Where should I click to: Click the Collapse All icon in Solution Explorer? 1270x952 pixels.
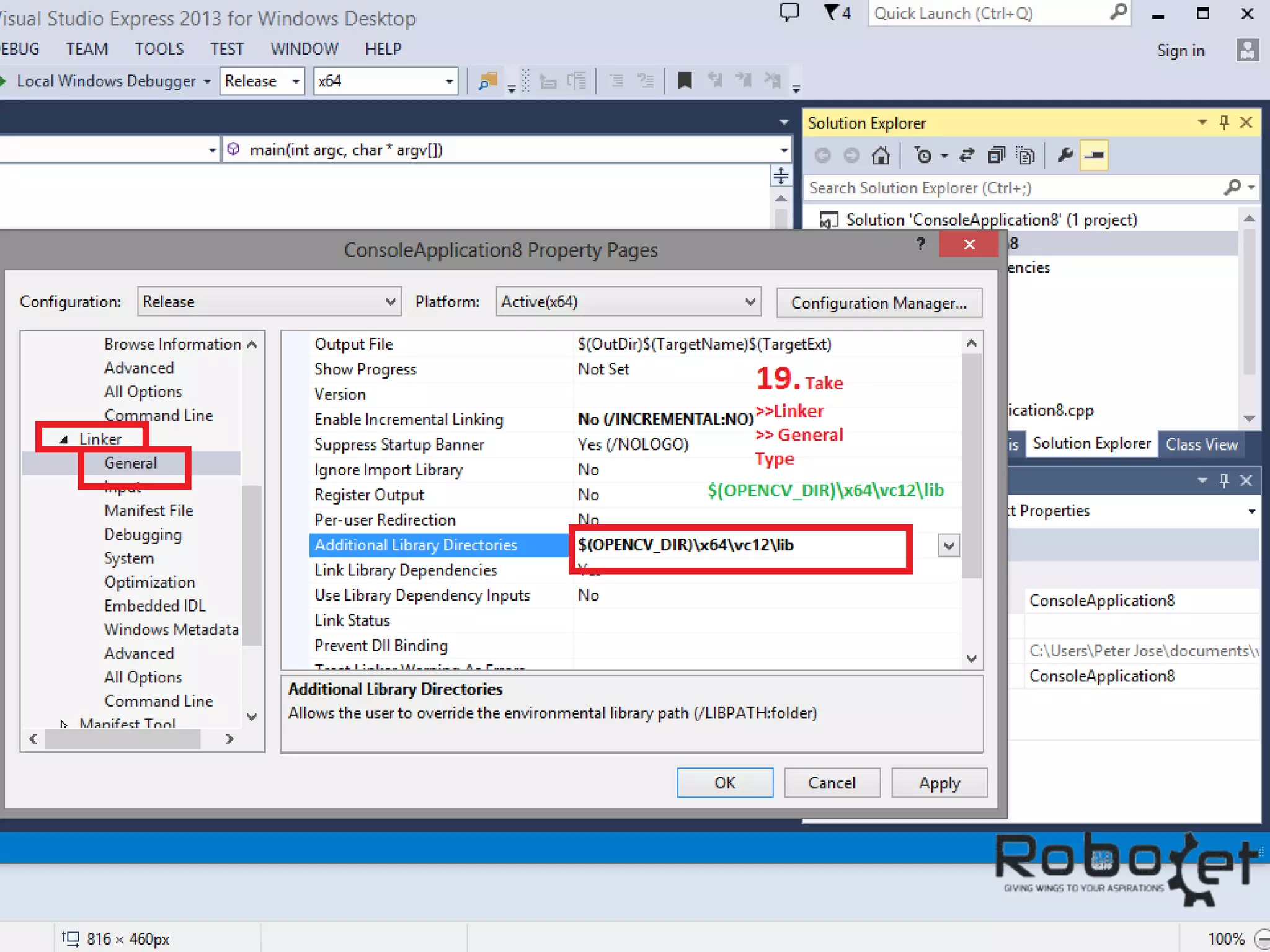pos(996,155)
